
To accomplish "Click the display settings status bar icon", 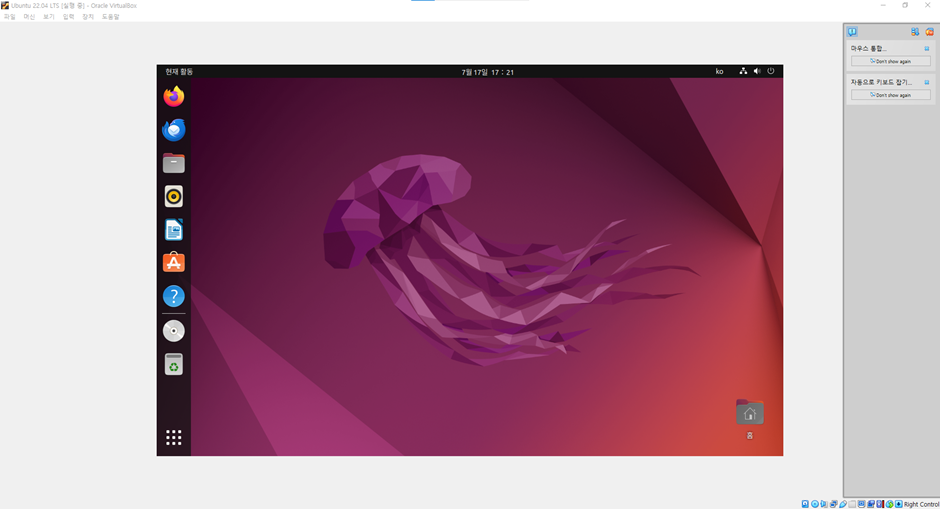I will [861, 504].
